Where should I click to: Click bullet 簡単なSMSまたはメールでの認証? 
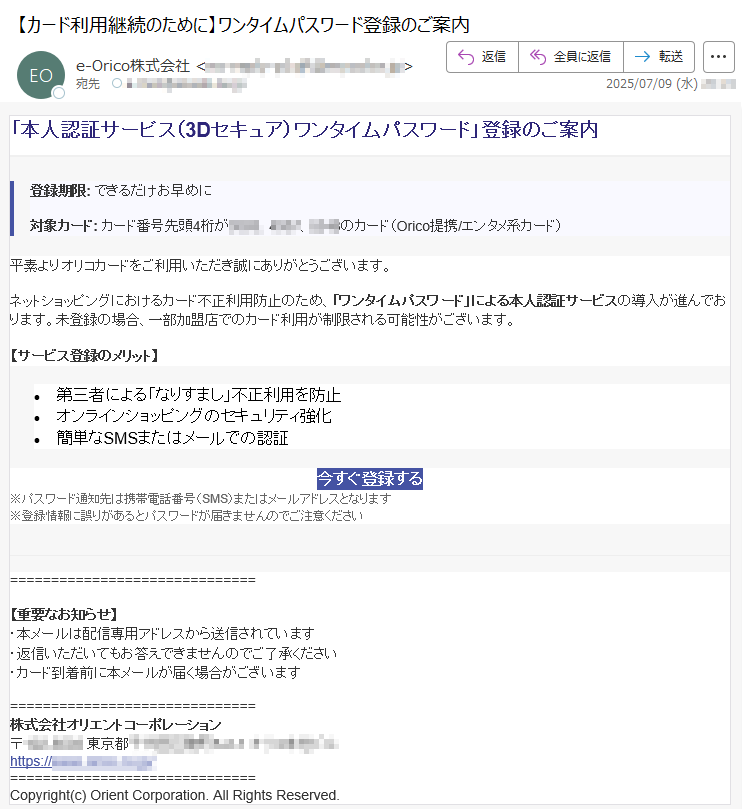[172, 438]
